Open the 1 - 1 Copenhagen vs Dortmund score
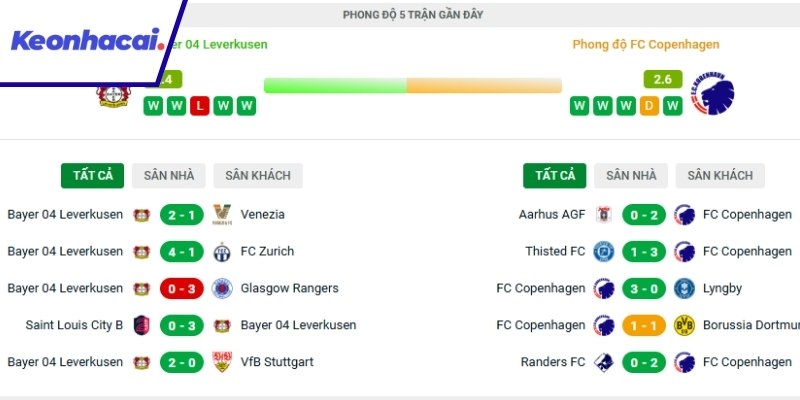Screen dimensions: 800x400 (644, 325)
